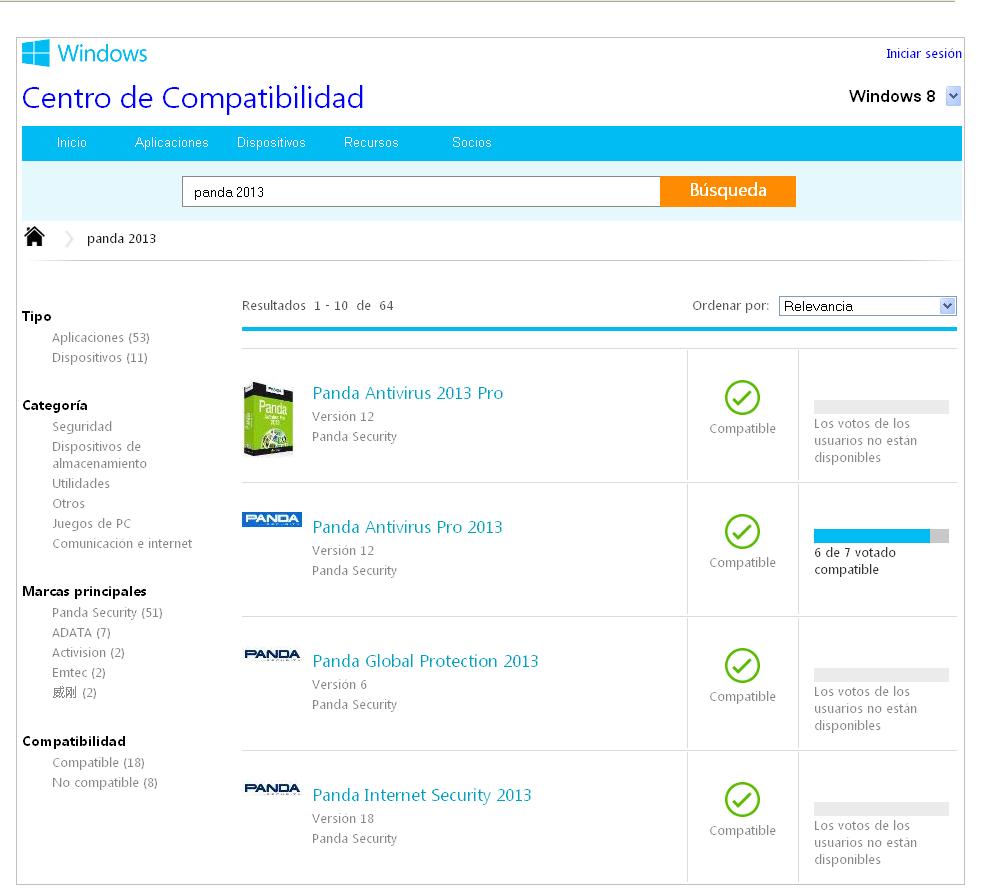Screen dimensions: 982x894
Task: Filter by 威刚 (2) brand
Action: coord(75,693)
